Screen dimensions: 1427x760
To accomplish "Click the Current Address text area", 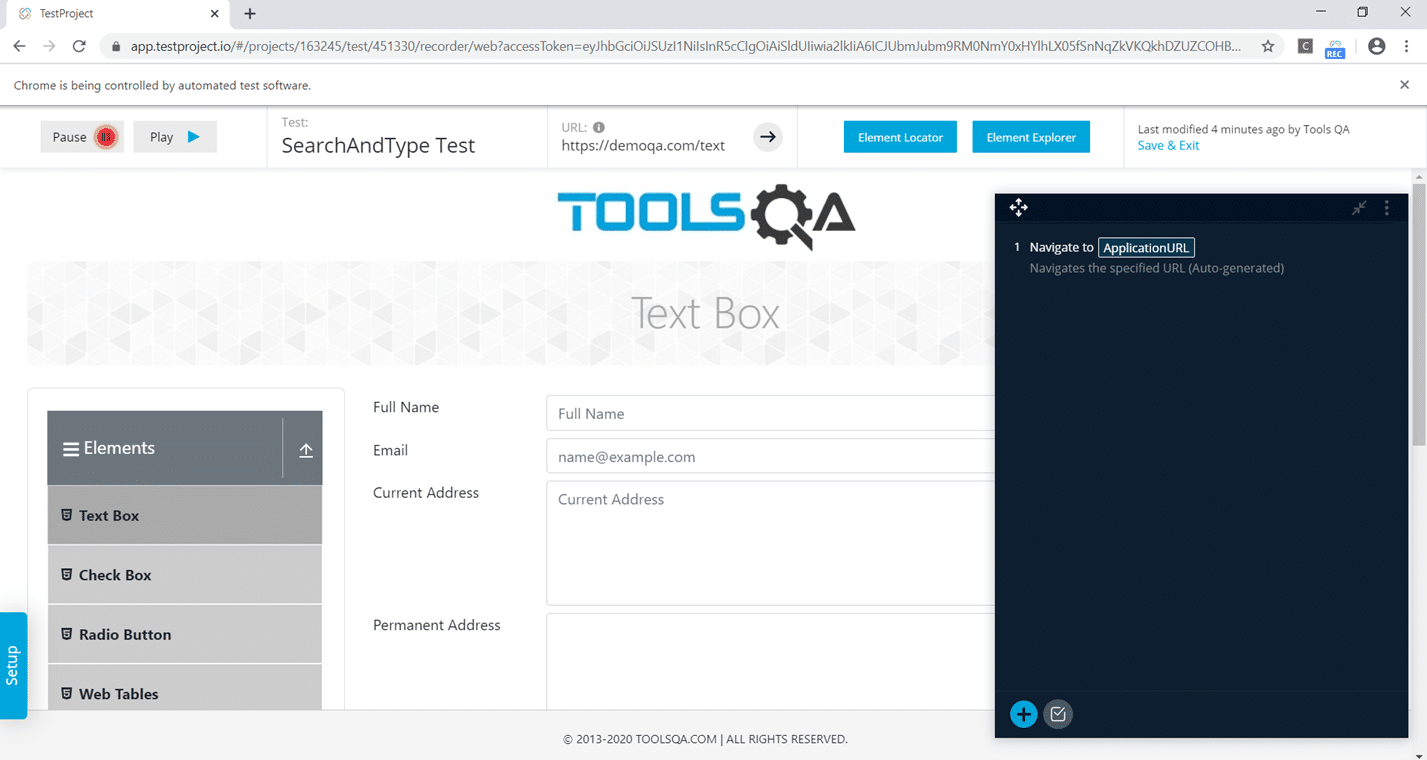I will (x=771, y=543).
